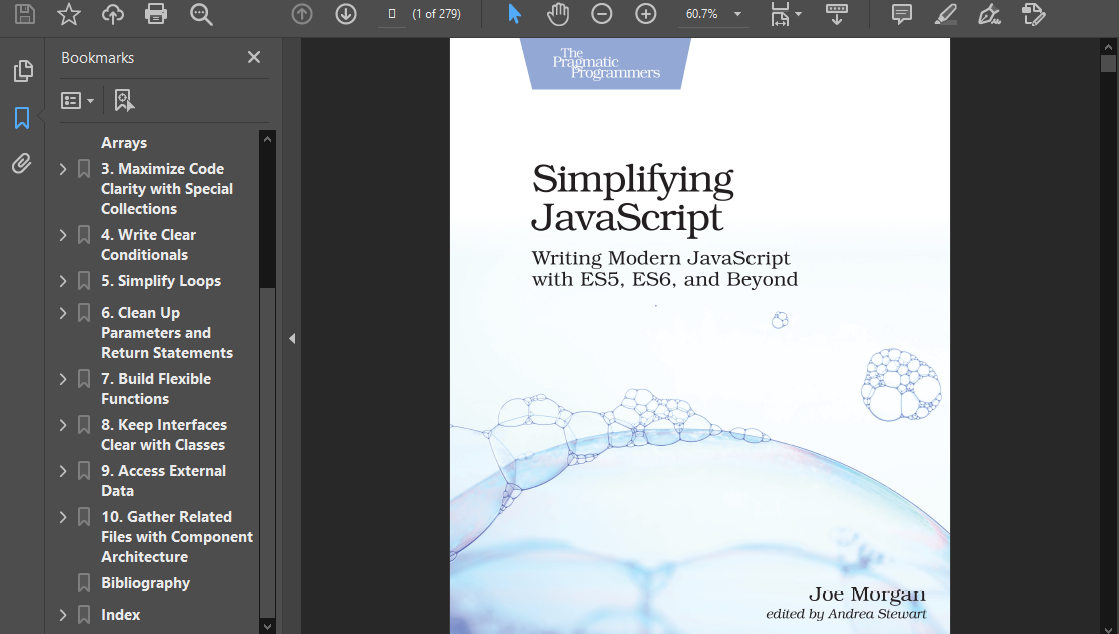
Task: Click the share or send file icon
Action: tap(1033, 14)
